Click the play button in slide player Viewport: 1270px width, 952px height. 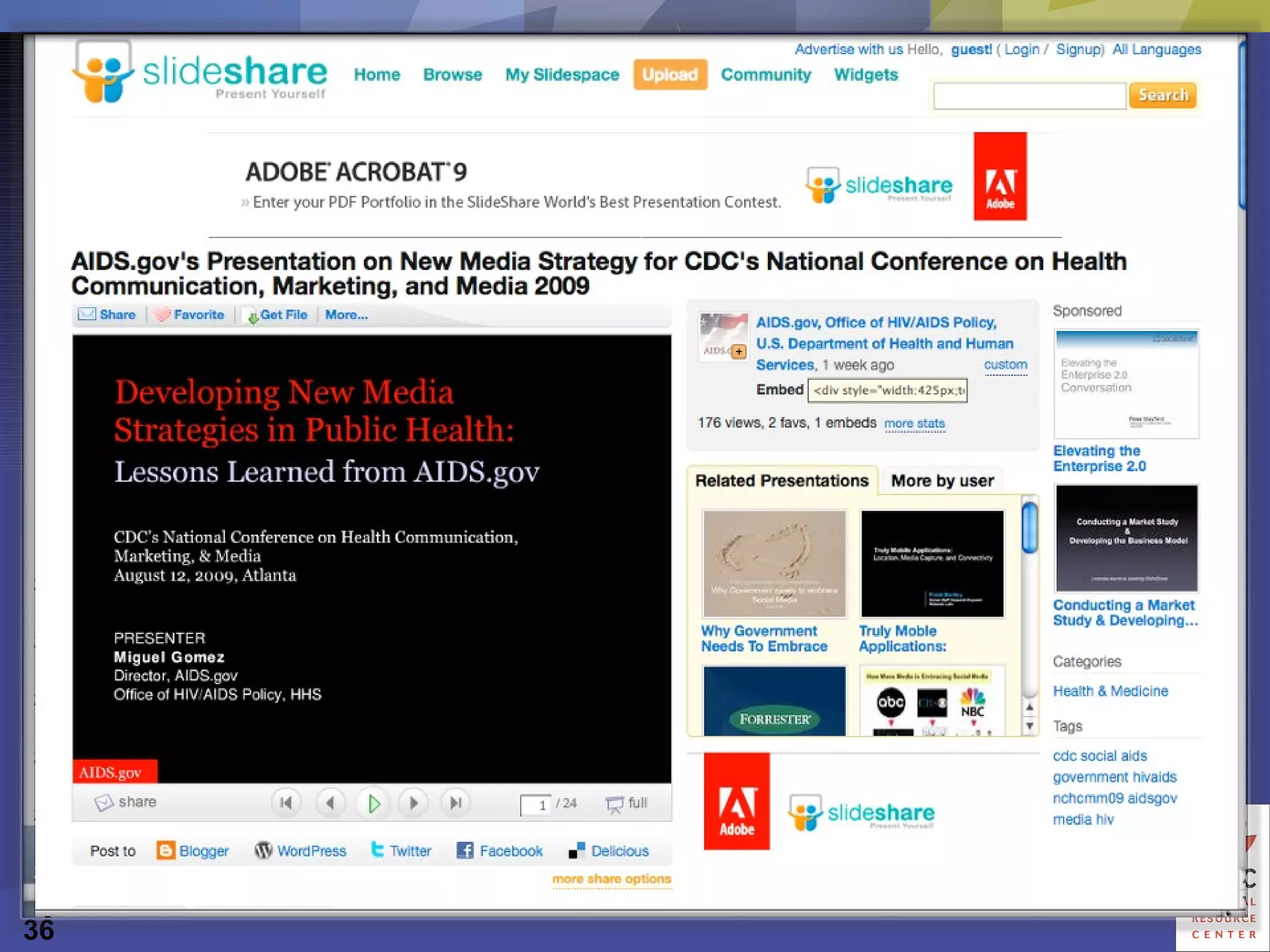pos(373,804)
